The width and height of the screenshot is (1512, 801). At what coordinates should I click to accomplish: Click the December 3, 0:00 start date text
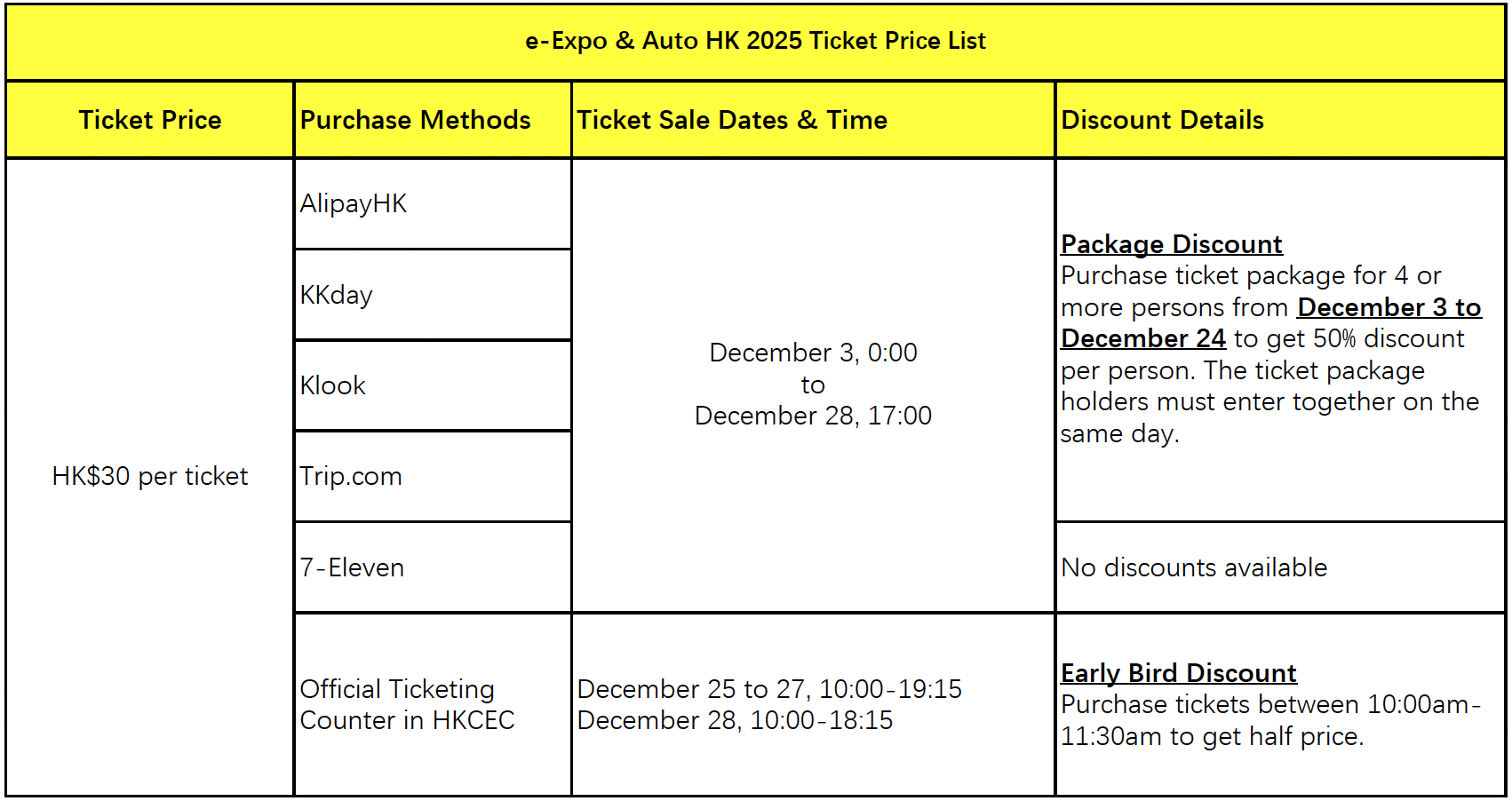click(813, 353)
